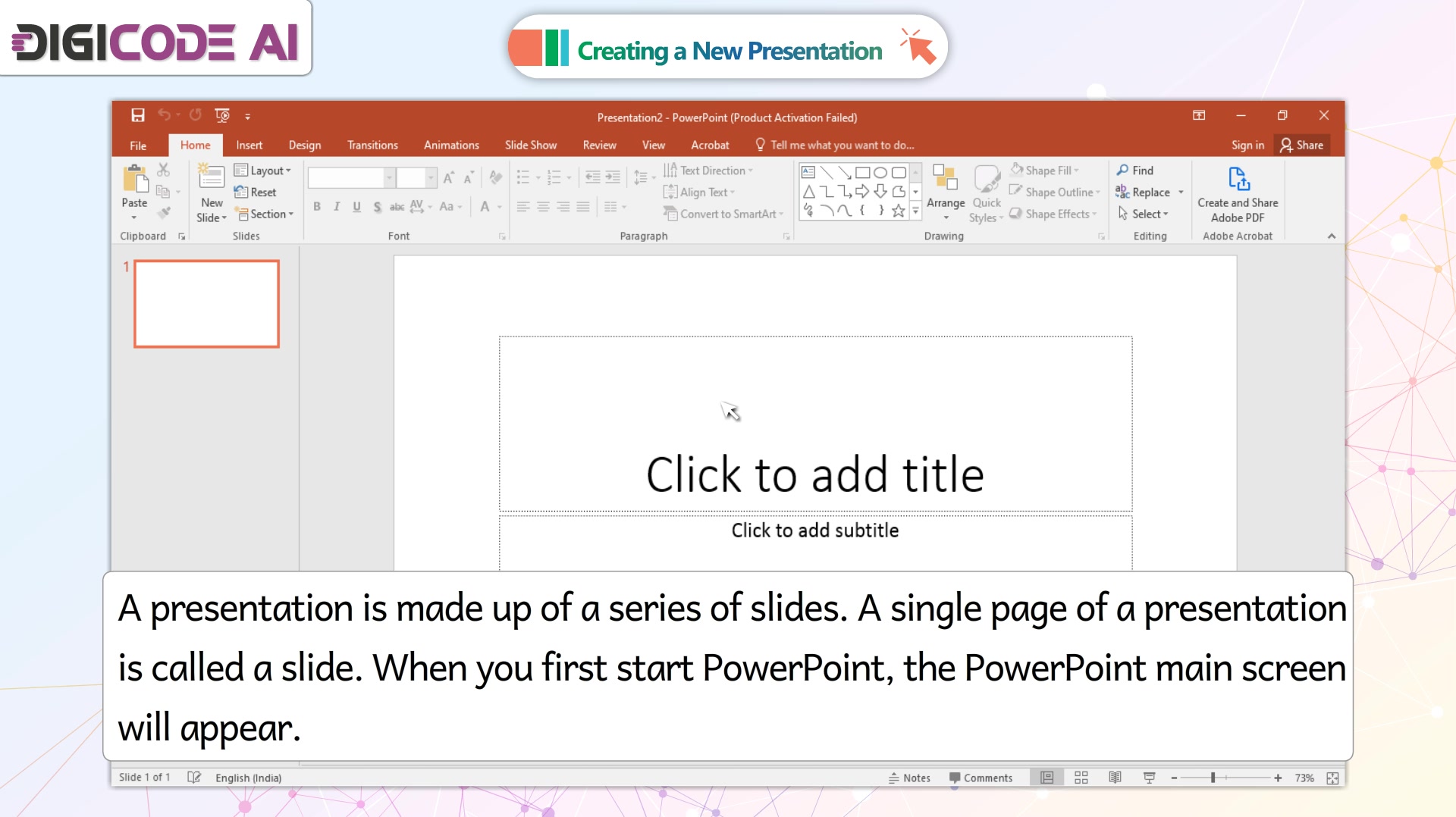The image size is (1456, 817).
Task: Click the Line Spacing icon
Action: pyautogui.click(x=641, y=177)
